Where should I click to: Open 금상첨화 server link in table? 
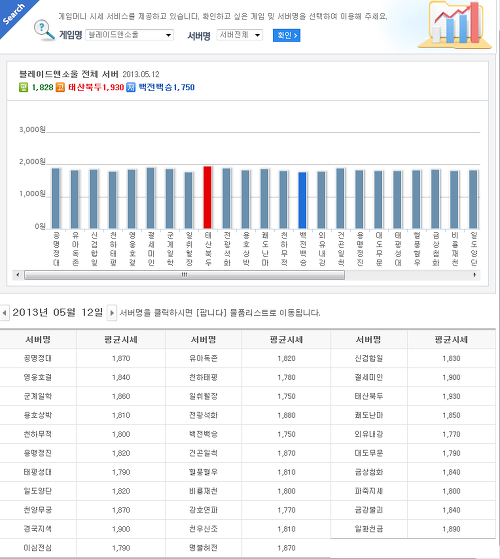[x=368, y=472]
